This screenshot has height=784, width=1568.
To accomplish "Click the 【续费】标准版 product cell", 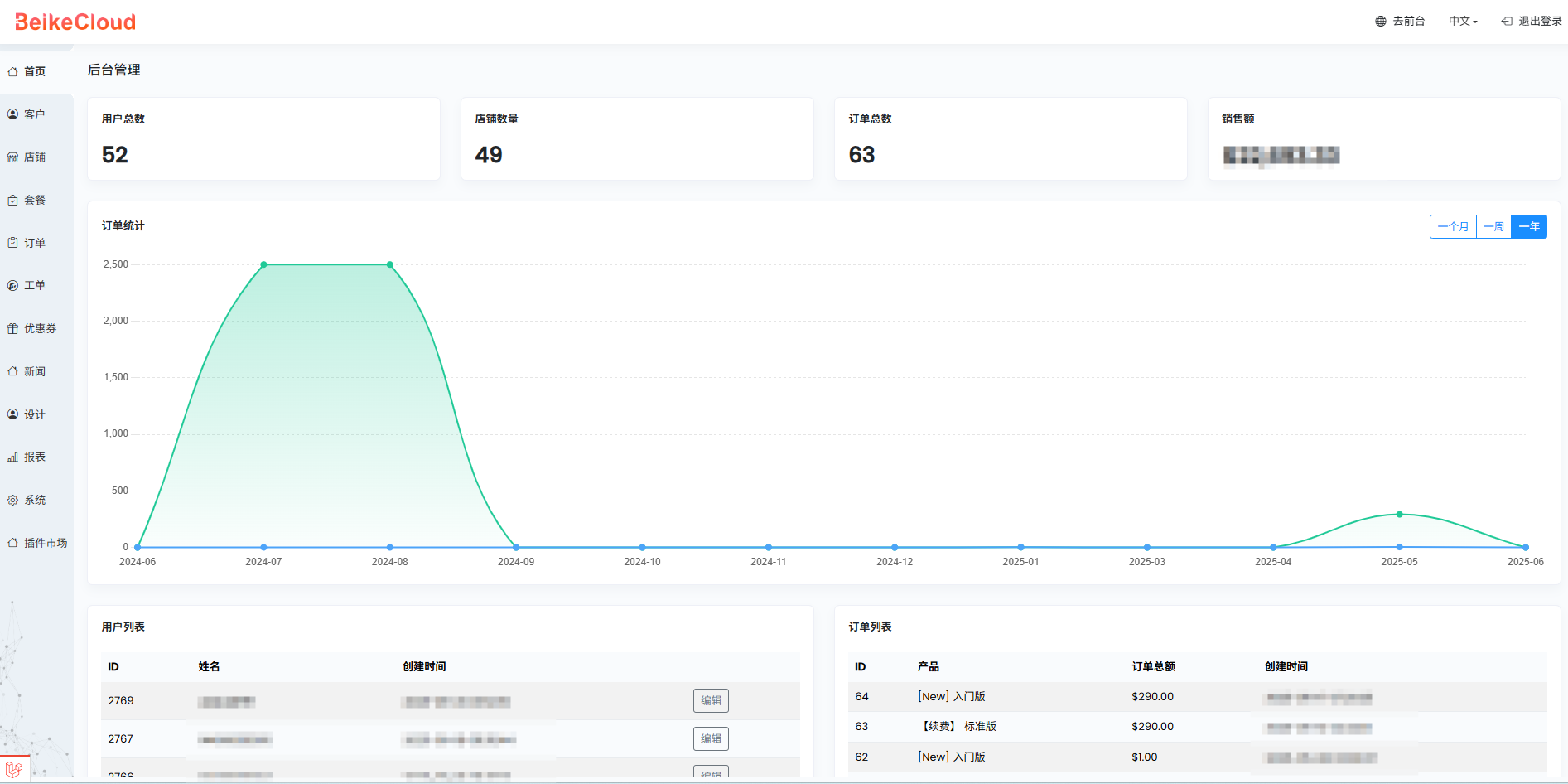I will pyautogui.click(x=958, y=727).
